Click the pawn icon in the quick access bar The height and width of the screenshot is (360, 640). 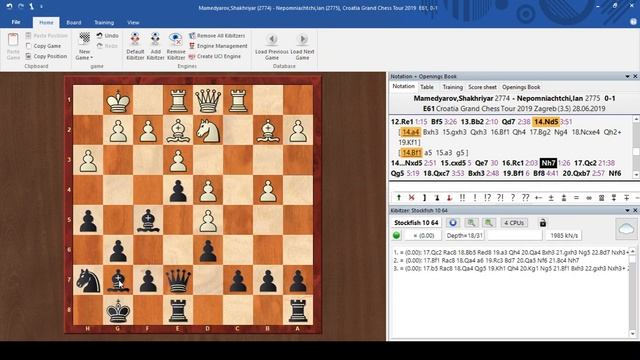coord(31,6)
